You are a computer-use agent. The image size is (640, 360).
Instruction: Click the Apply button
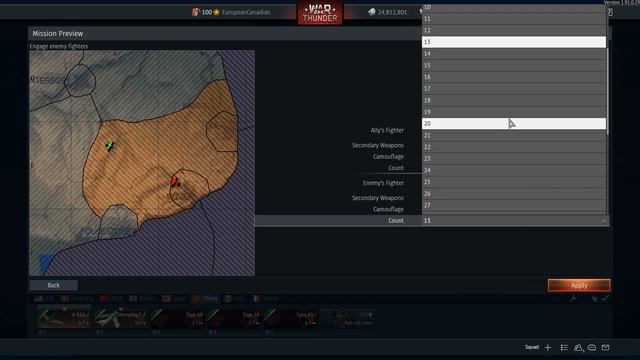coord(579,285)
